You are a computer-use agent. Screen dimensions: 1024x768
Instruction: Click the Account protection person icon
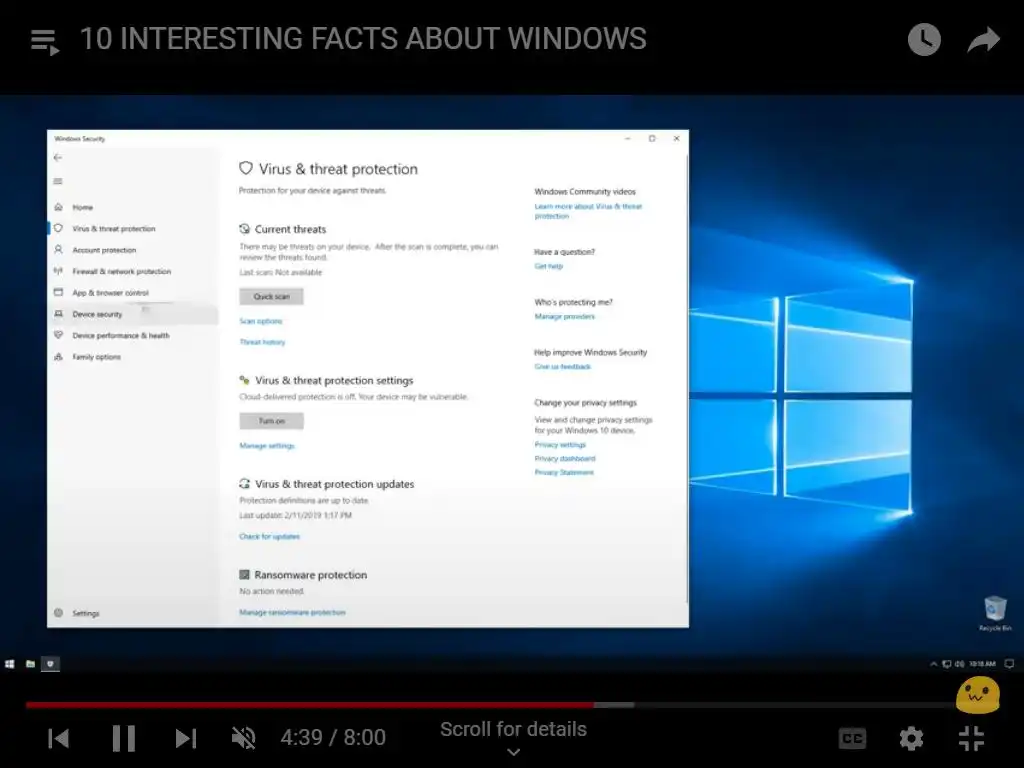[58, 249]
